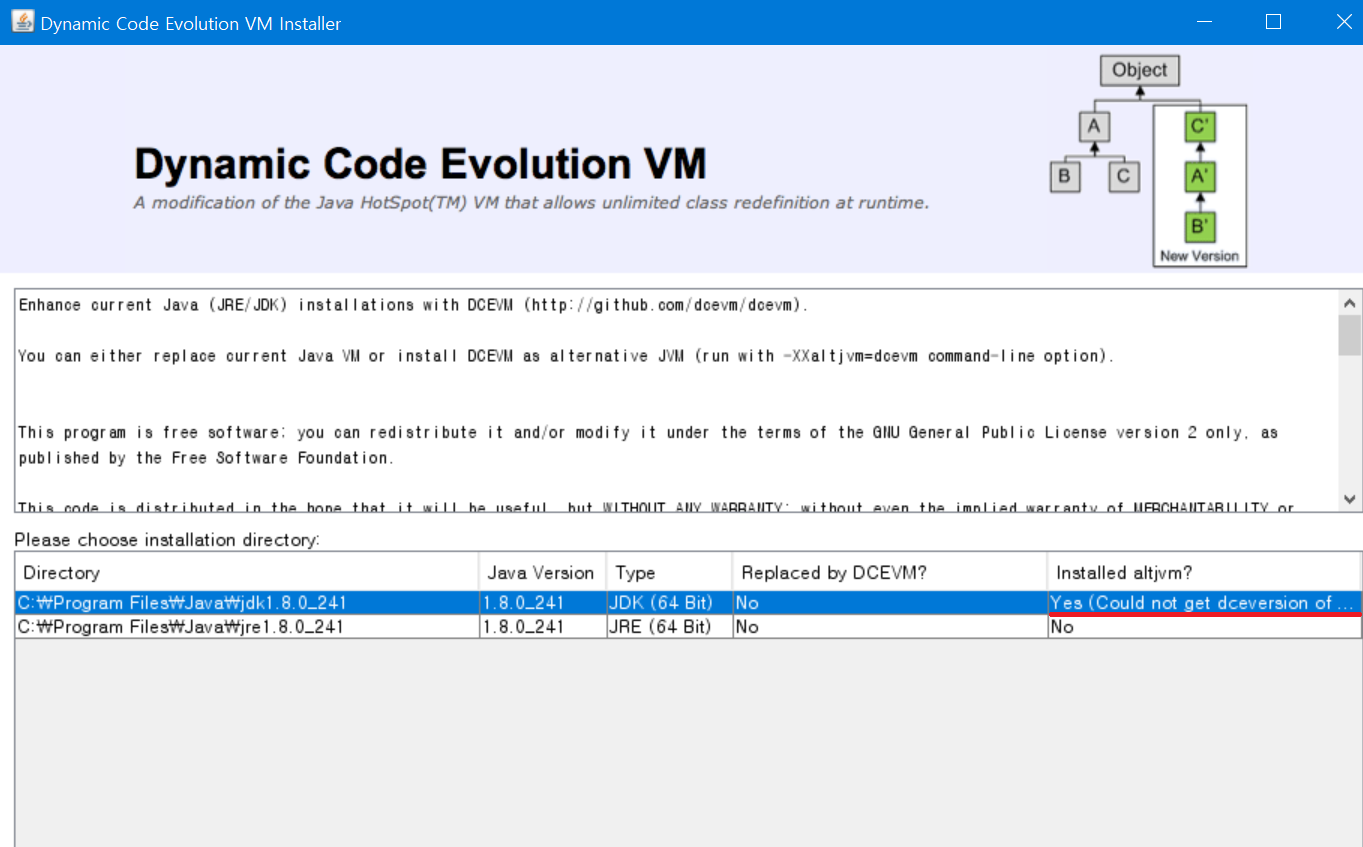Click the class hierarchy diagram image
1363x847 pixels.
click(1149, 160)
